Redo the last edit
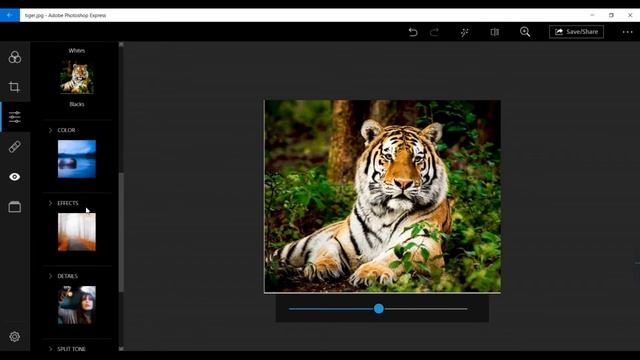 point(434,32)
